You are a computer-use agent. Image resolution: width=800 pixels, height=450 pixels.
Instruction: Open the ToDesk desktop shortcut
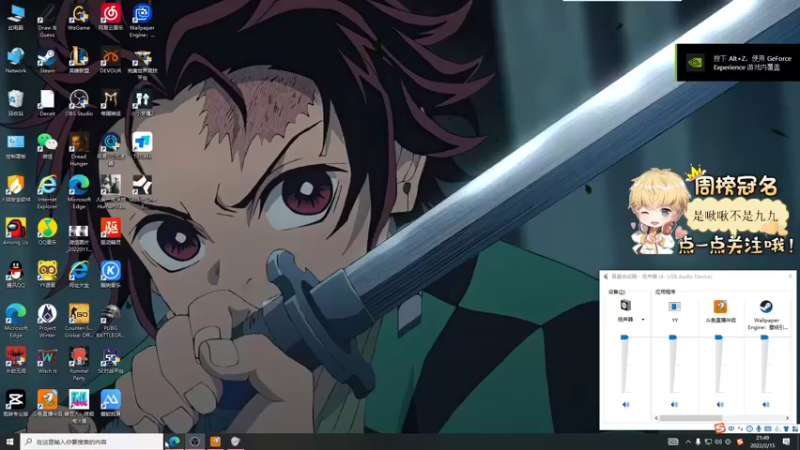(142, 146)
